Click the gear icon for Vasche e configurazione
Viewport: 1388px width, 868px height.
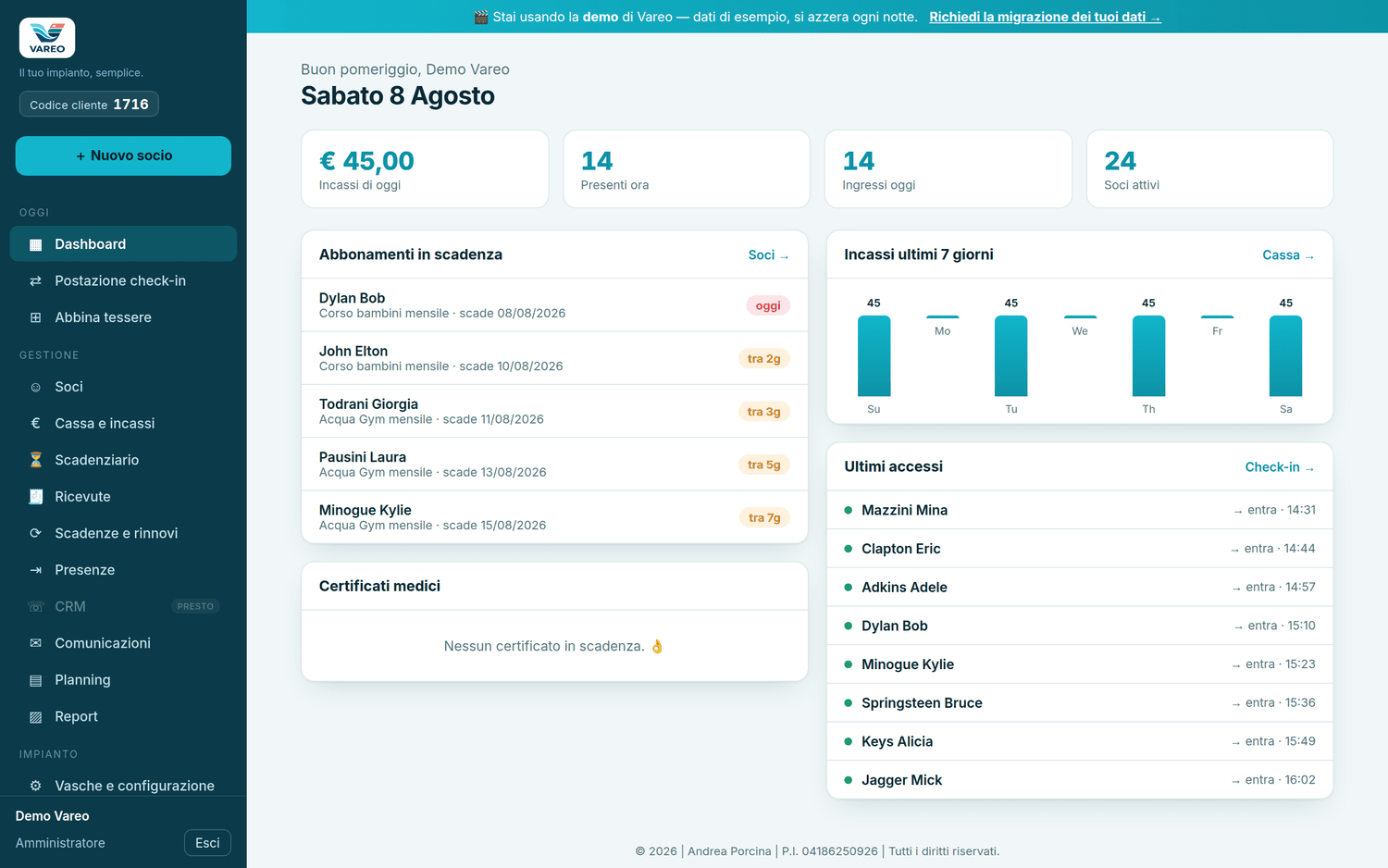click(36, 786)
